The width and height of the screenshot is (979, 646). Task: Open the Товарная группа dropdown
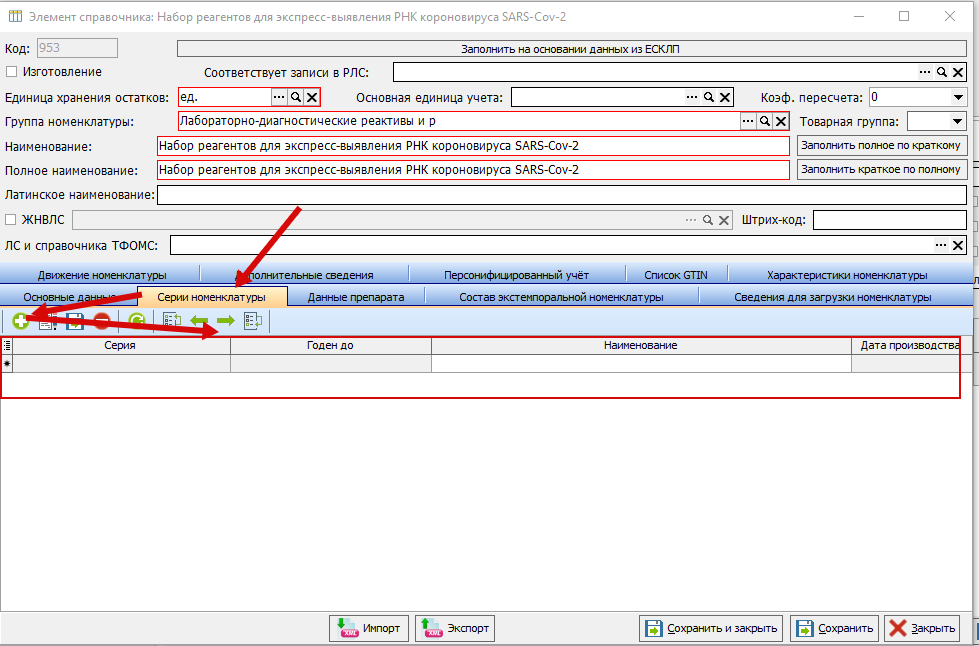tap(958, 121)
